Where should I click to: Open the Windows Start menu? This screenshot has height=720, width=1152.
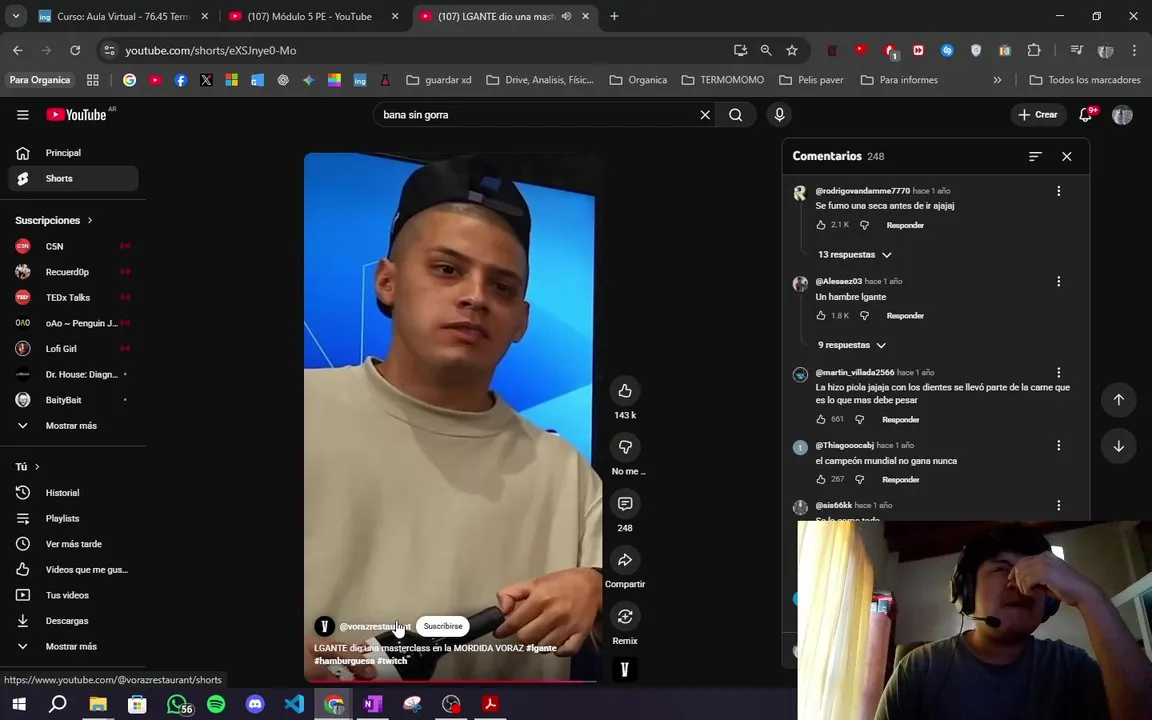pos(19,704)
